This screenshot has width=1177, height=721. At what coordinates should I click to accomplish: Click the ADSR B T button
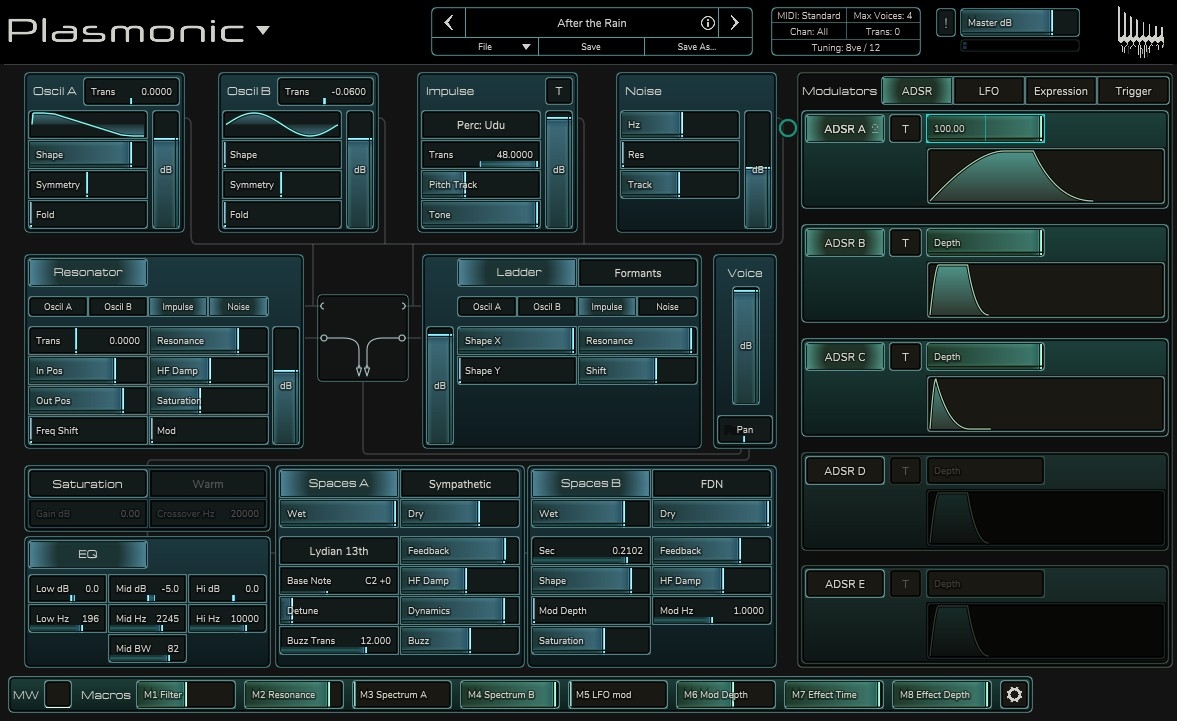[905, 243]
